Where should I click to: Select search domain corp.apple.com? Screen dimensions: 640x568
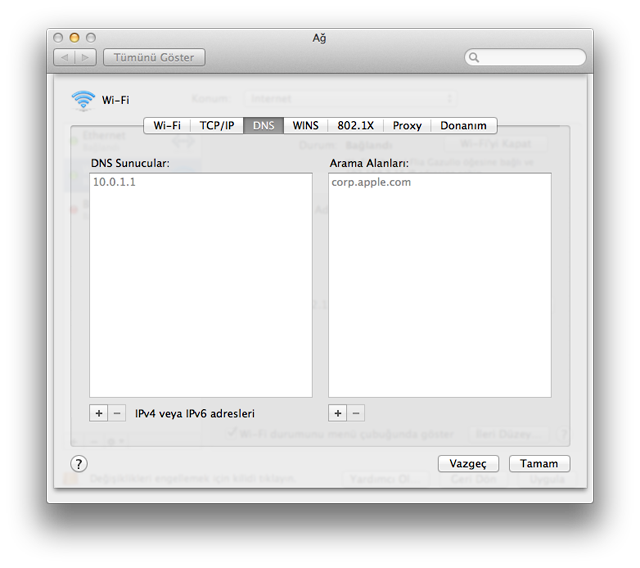(x=371, y=182)
